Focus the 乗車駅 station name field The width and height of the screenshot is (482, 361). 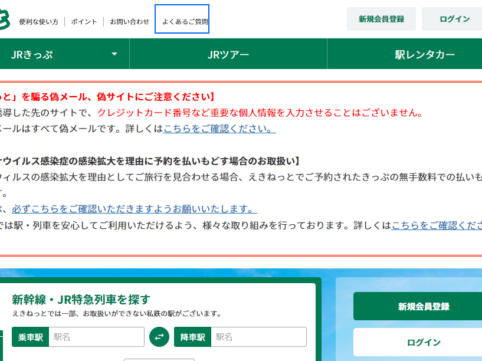[x=97, y=337]
